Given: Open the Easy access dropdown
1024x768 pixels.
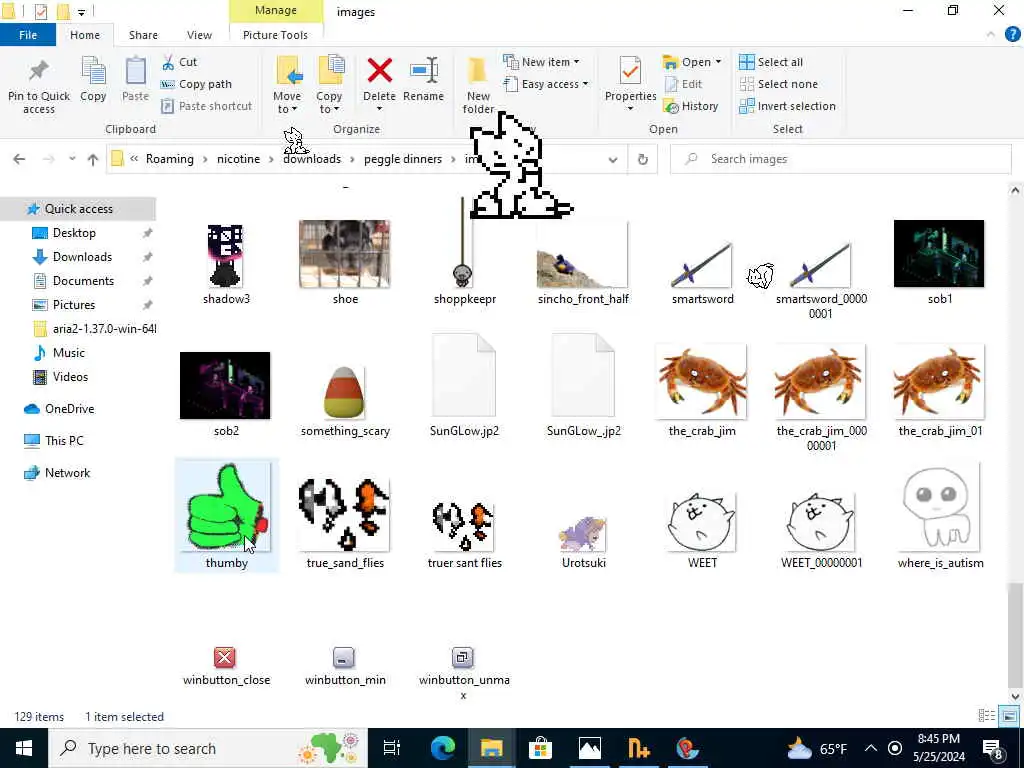Looking at the screenshot, I should (x=546, y=84).
